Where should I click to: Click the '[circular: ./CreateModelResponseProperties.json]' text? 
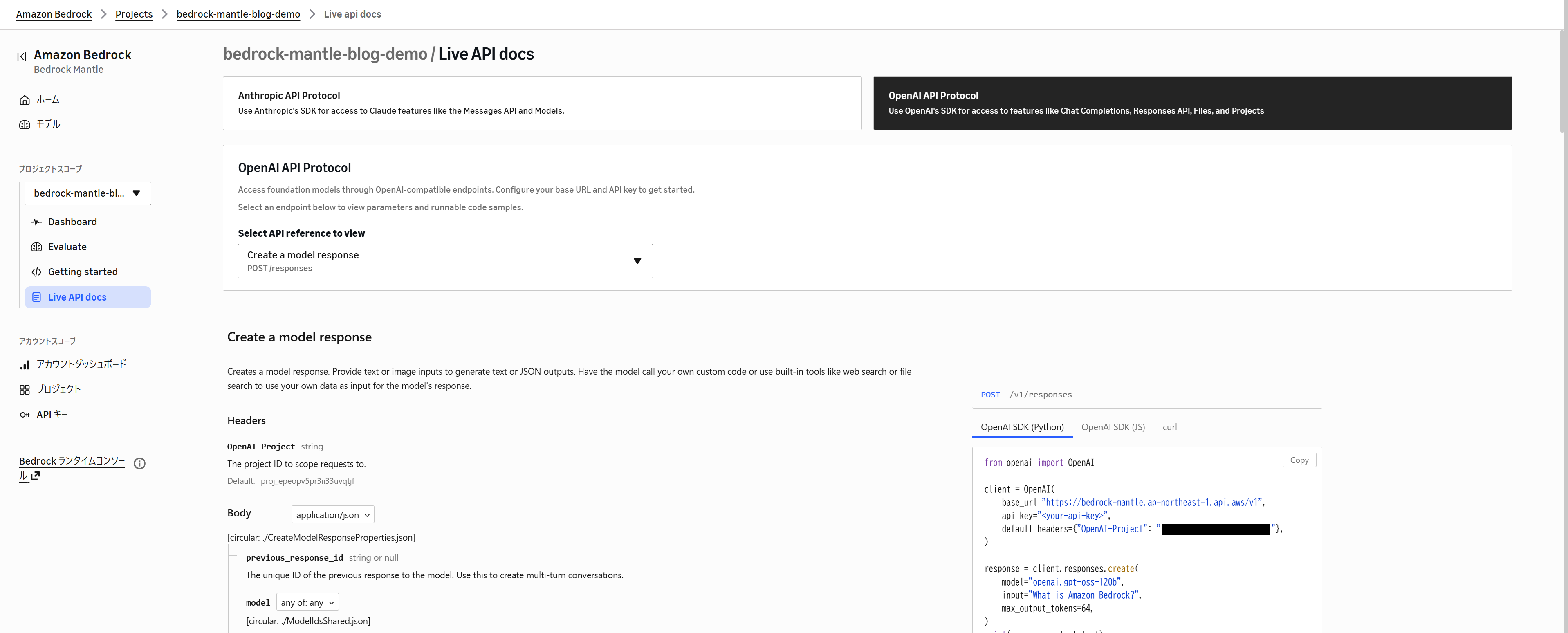(x=321, y=537)
